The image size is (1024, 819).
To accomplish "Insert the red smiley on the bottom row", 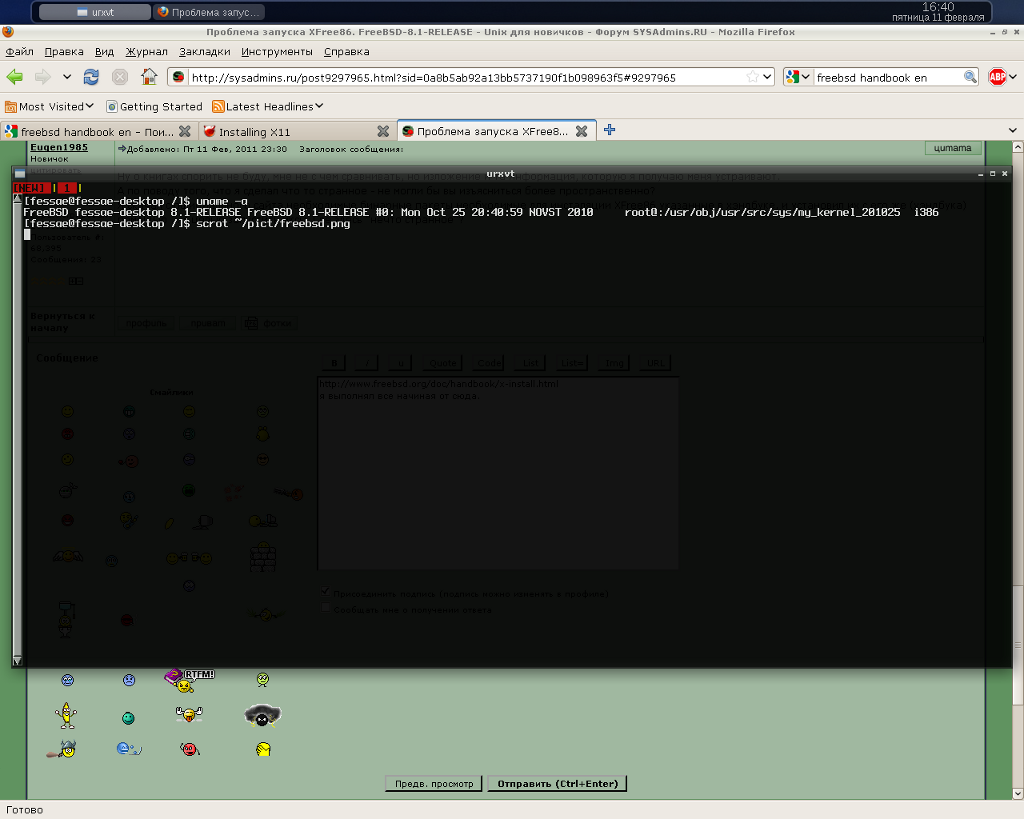I will point(189,749).
